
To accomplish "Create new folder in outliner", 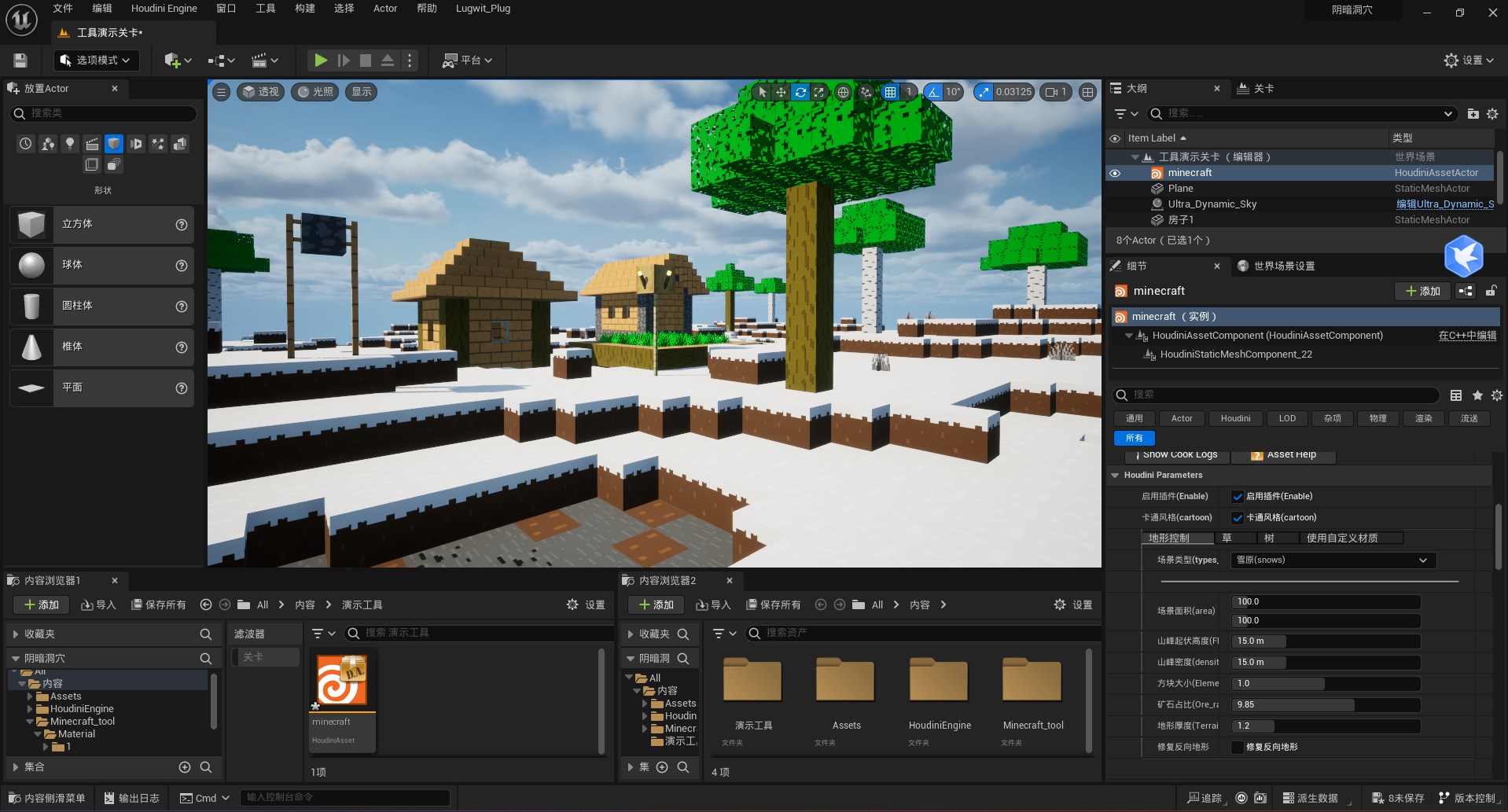I will (x=1473, y=114).
